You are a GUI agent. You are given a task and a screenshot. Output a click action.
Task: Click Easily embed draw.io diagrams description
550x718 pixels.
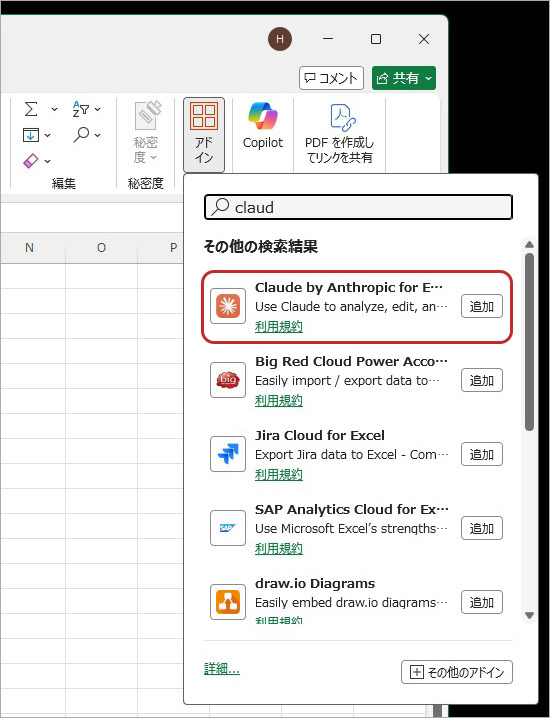(351, 603)
